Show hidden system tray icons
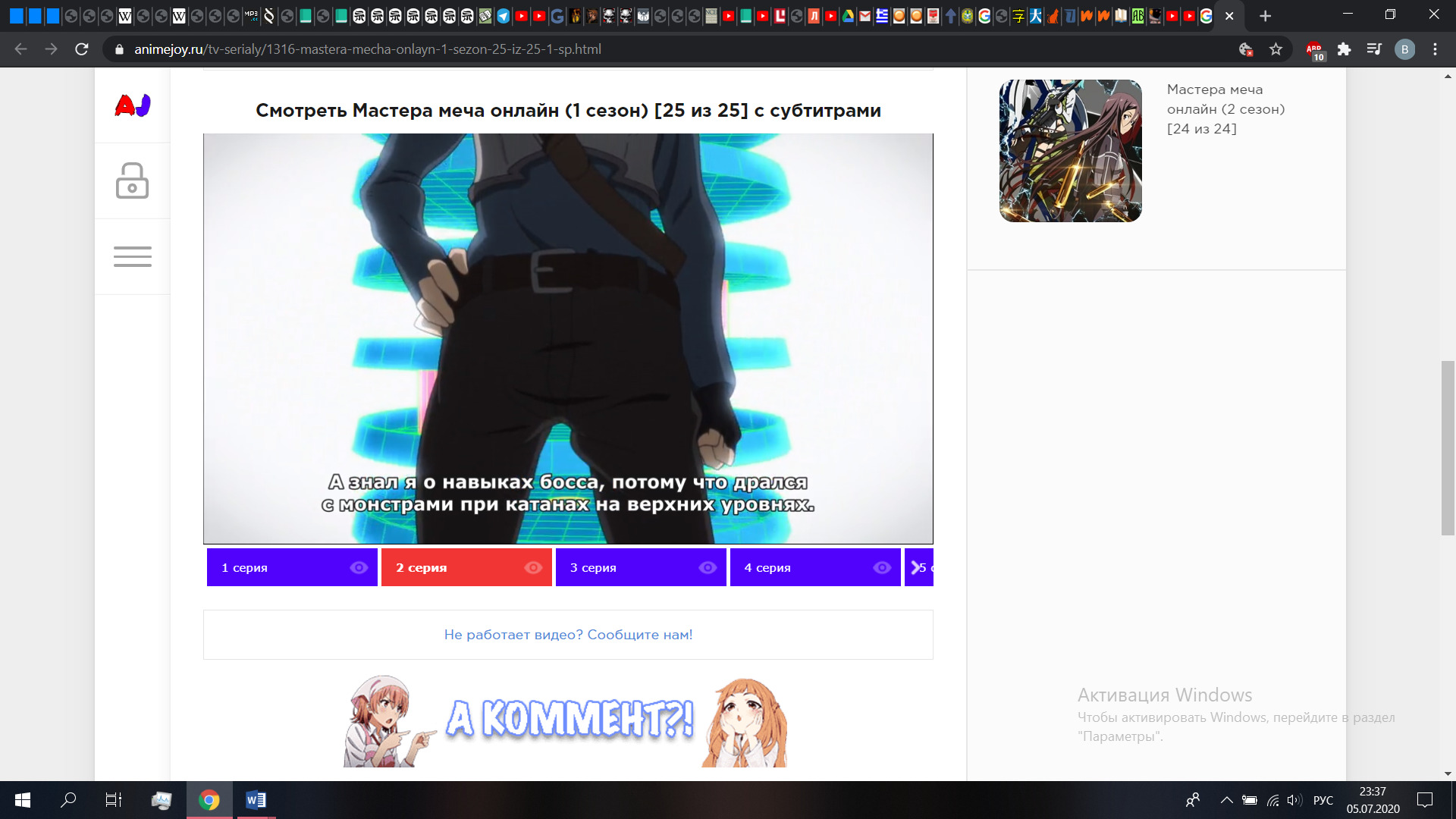 tap(1226, 800)
